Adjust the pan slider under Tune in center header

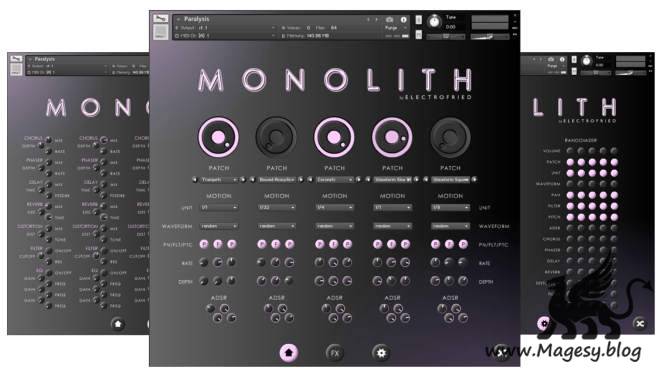446,37
